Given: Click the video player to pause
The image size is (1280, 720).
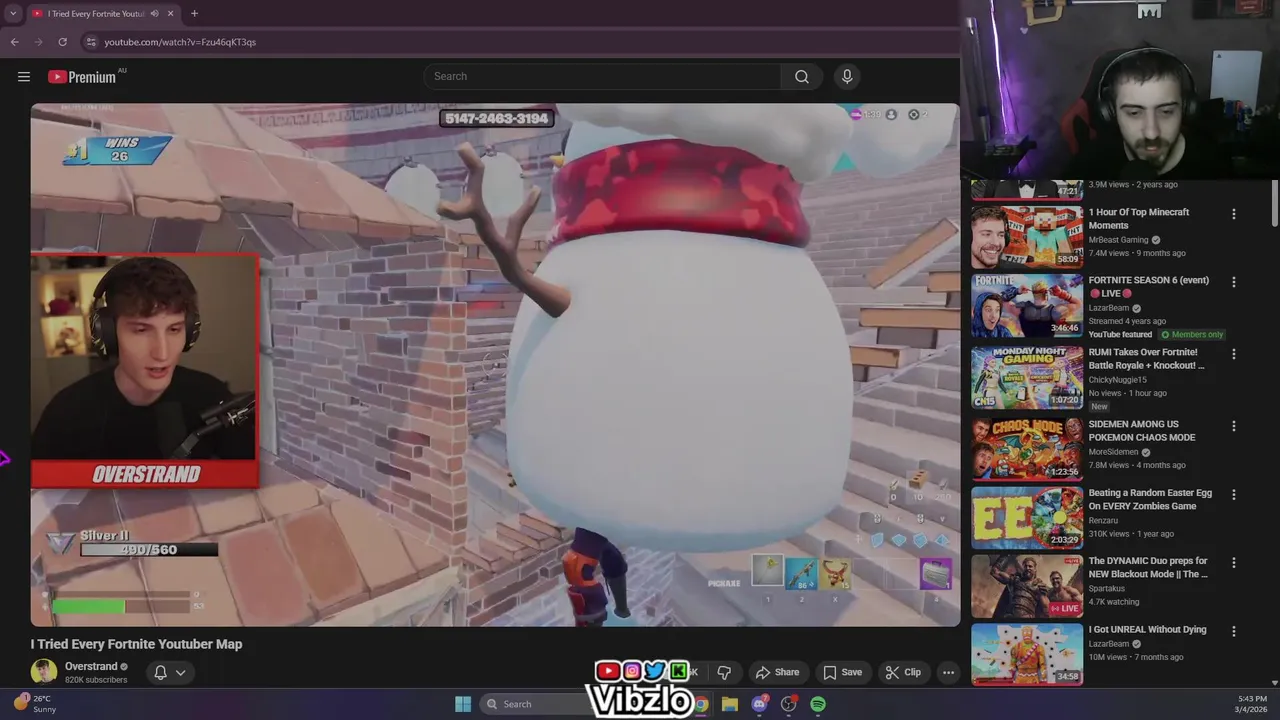Looking at the screenshot, I should (495, 365).
